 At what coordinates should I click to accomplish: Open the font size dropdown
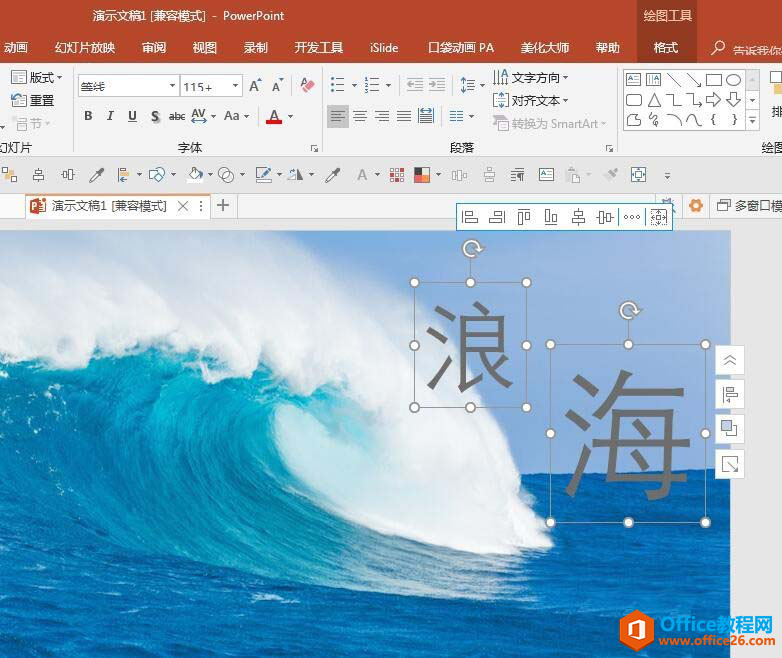(x=235, y=86)
